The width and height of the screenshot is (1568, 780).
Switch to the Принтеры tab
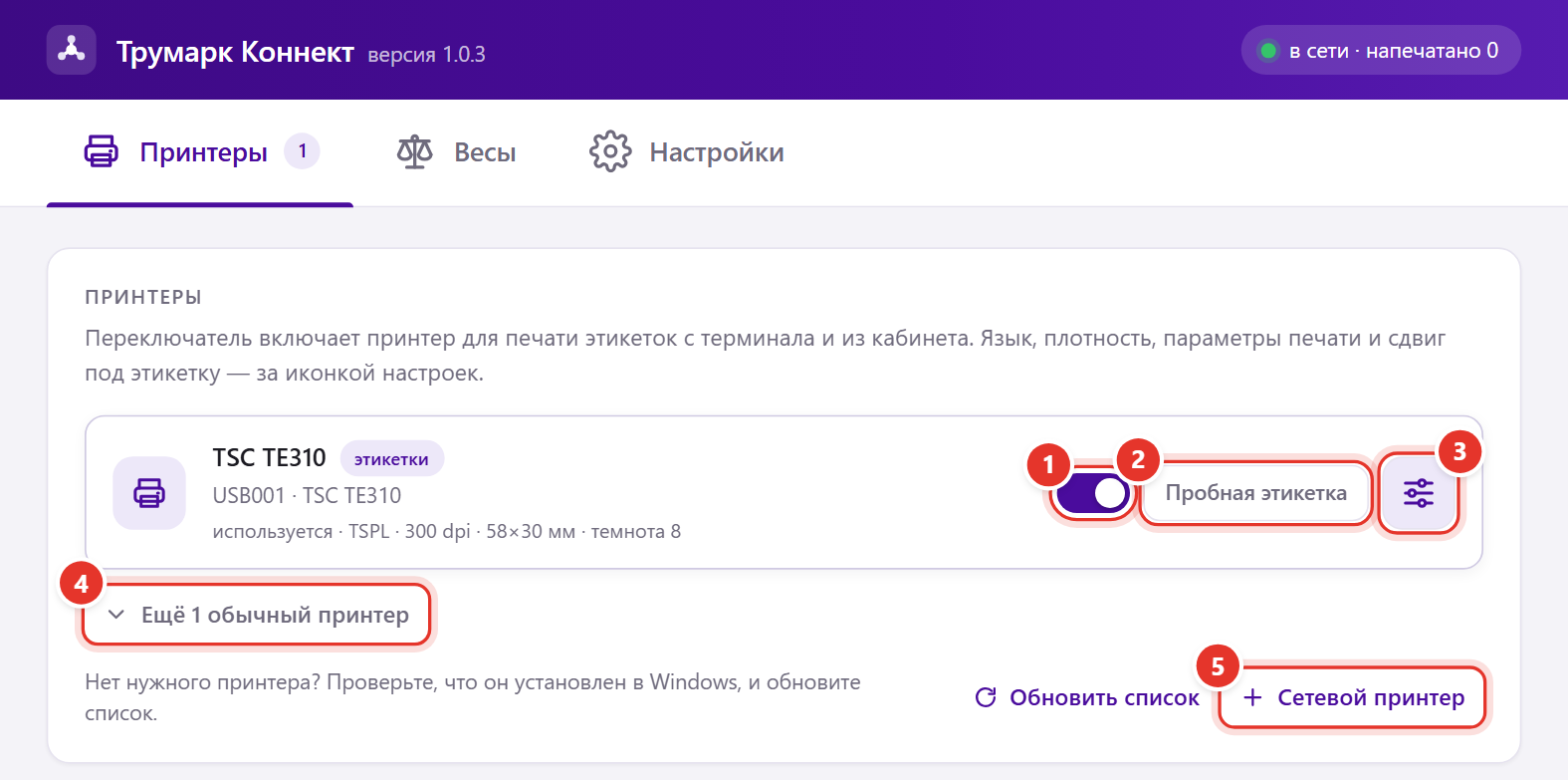coord(200,152)
